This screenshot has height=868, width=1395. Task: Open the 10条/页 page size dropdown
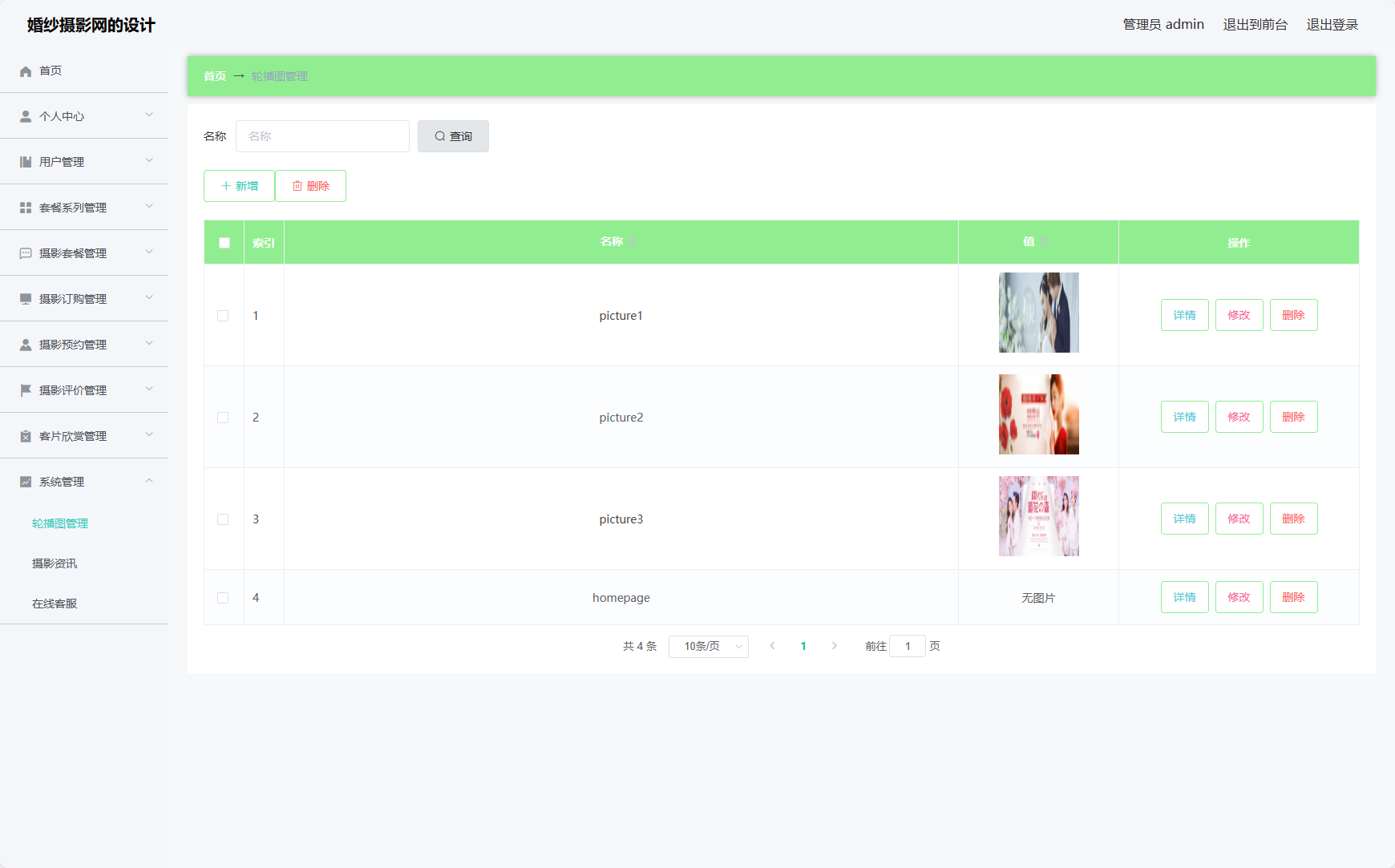click(x=709, y=647)
